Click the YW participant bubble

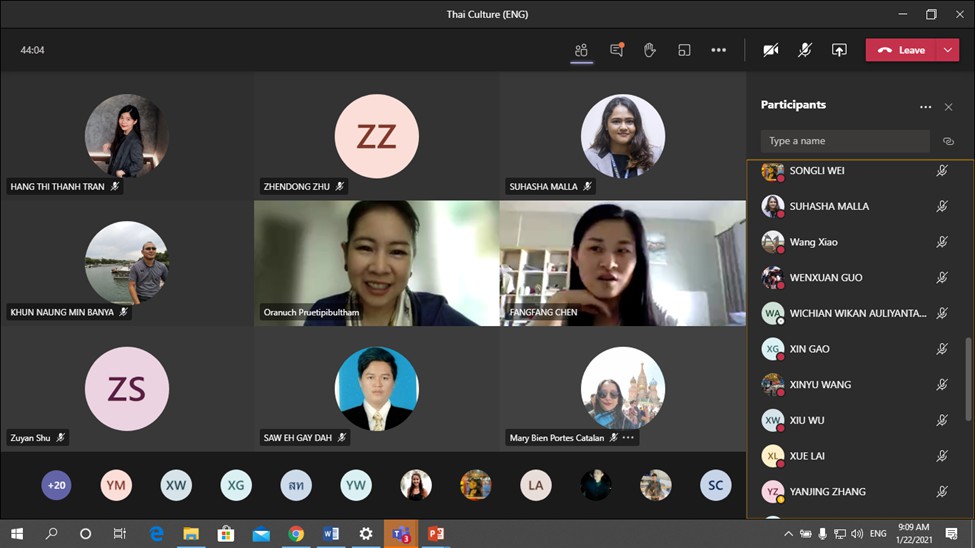click(356, 485)
